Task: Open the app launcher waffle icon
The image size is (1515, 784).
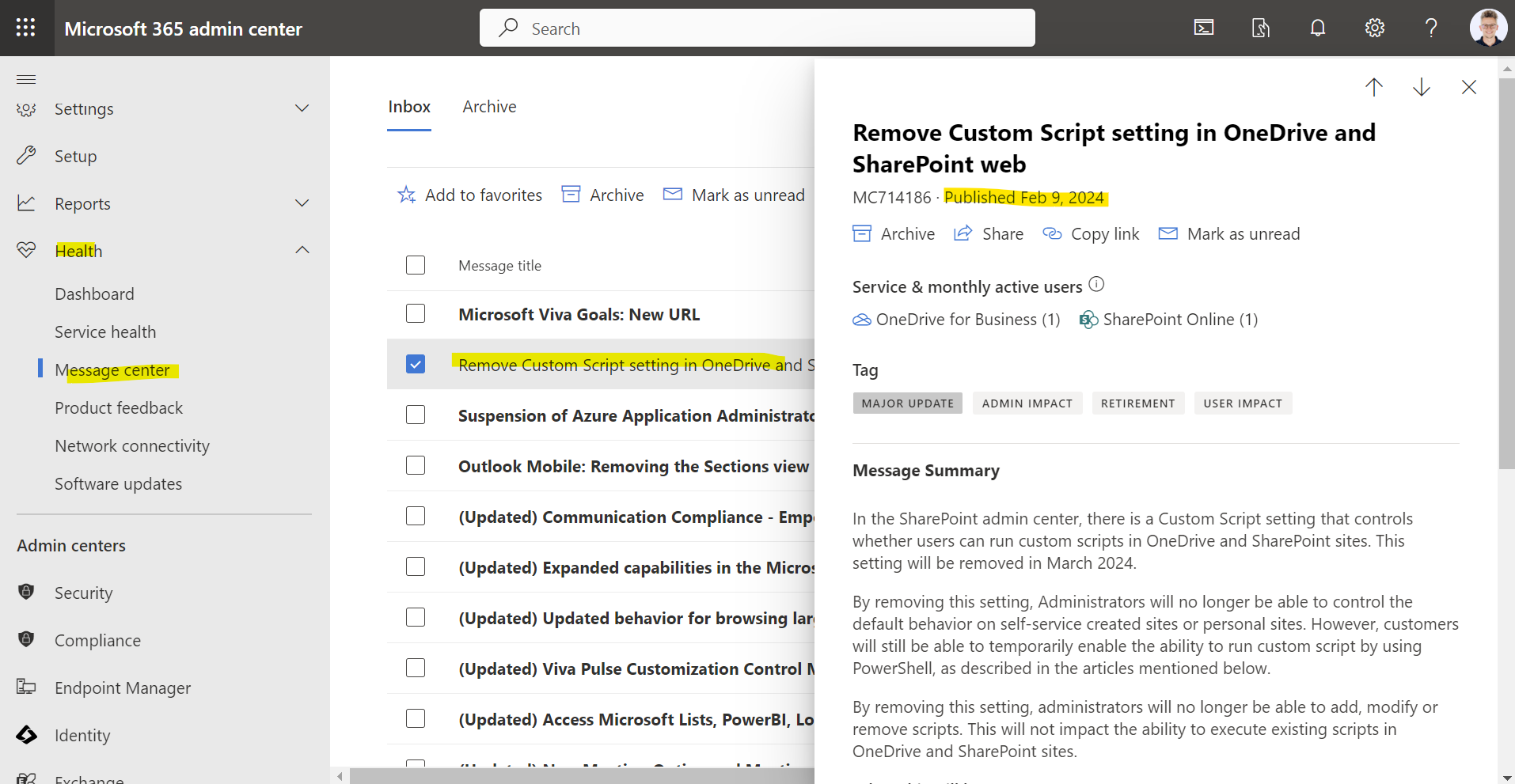Action: click(x=26, y=28)
